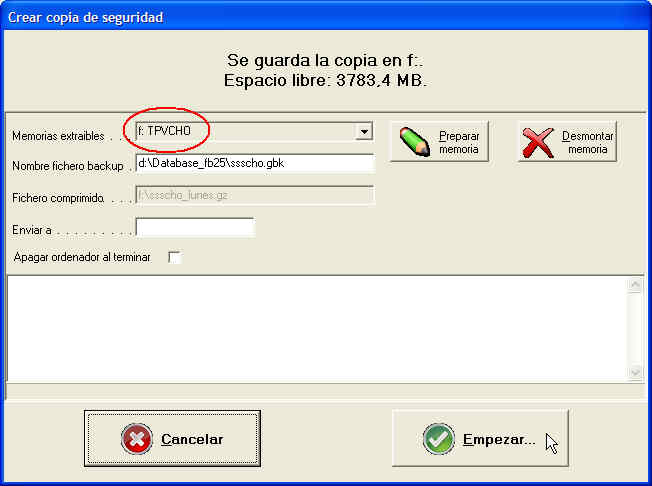Click the red X Desmontar memoria icon
The width and height of the screenshot is (652, 486).
tap(538, 142)
